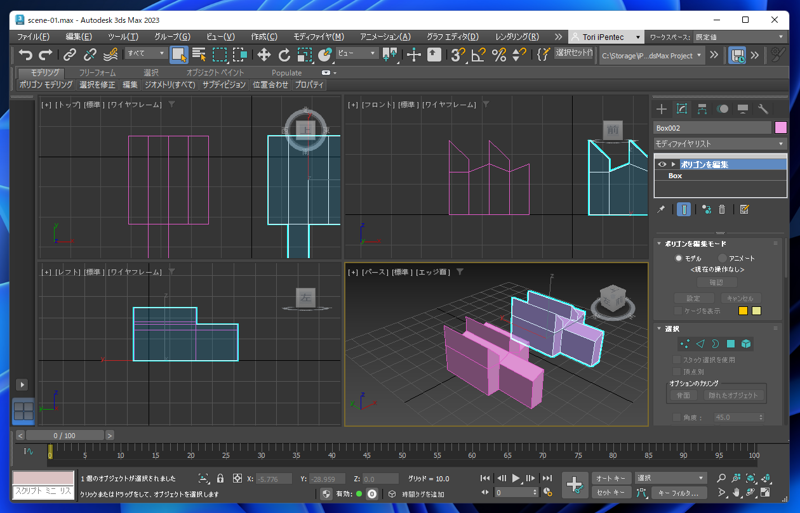Collapse the 選択 rollout
800x513 pixels.
[659, 329]
